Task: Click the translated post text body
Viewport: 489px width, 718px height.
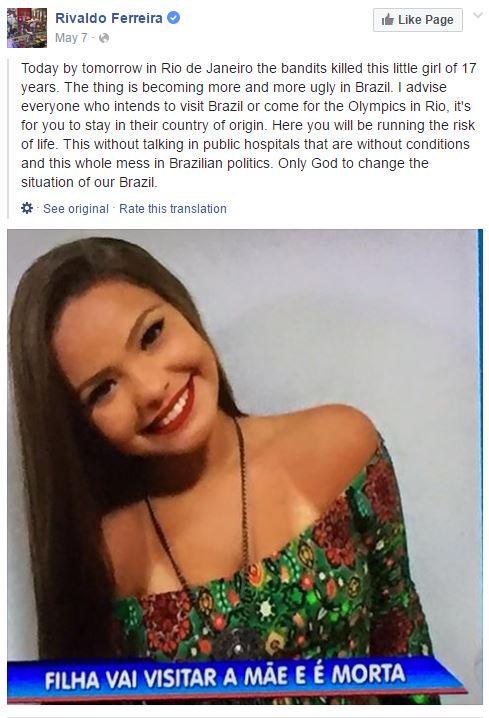Action: click(249, 125)
